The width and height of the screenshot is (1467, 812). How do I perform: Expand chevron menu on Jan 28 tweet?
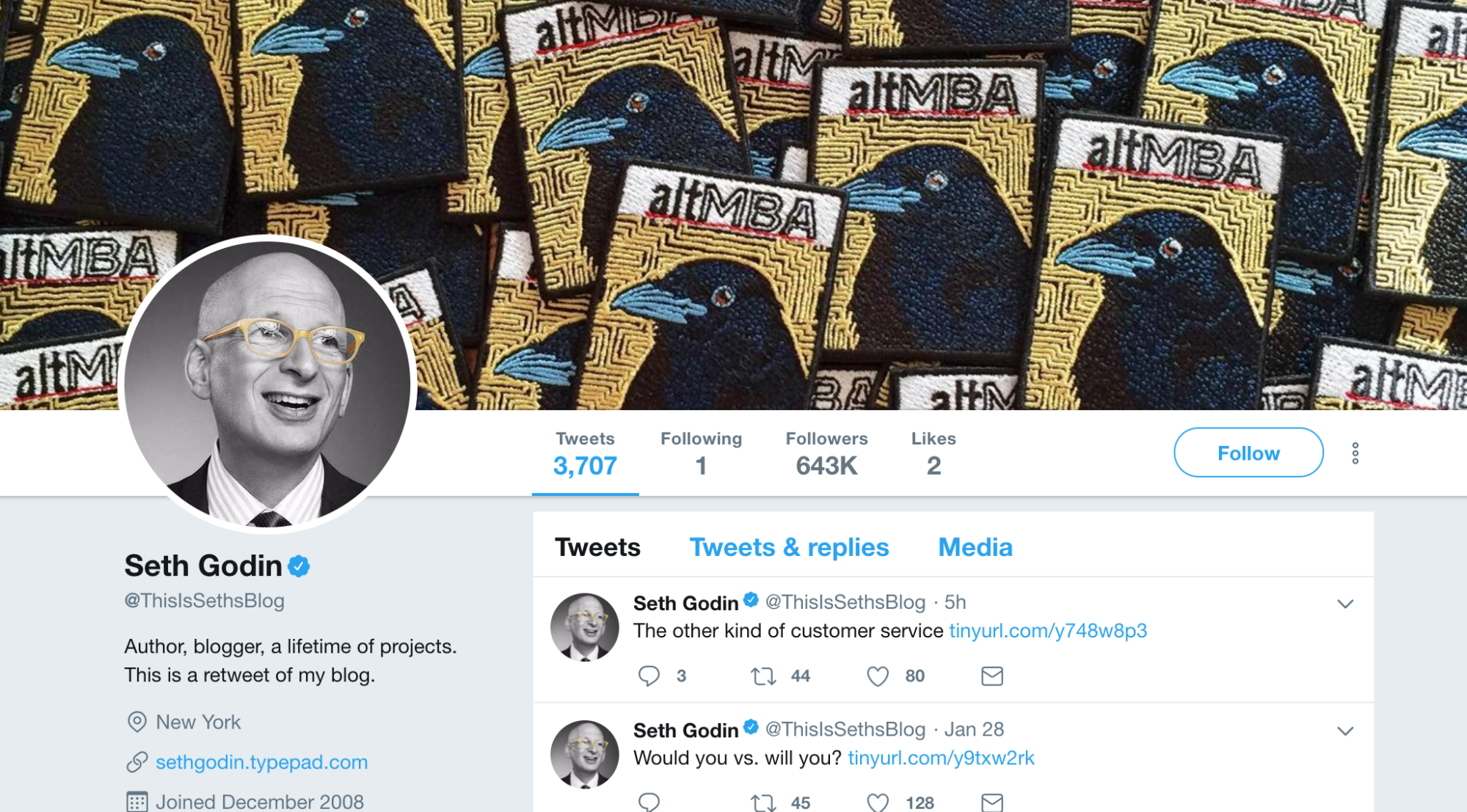pyautogui.click(x=1344, y=731)
